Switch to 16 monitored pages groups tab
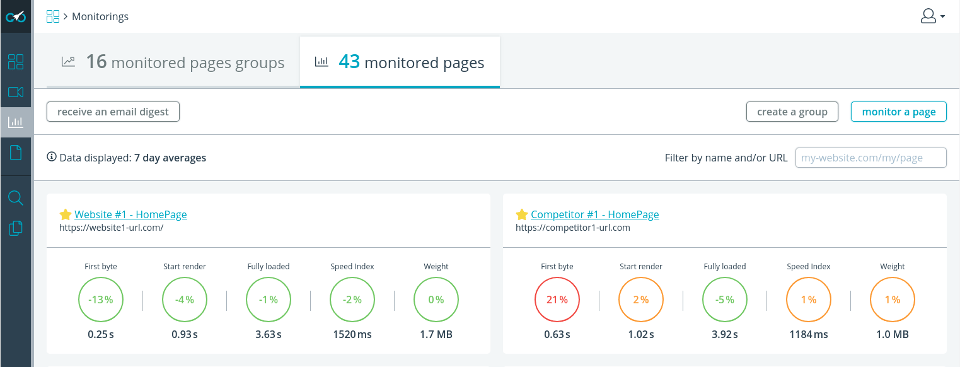This screenshot has width=960, height=367. point(173,62)
